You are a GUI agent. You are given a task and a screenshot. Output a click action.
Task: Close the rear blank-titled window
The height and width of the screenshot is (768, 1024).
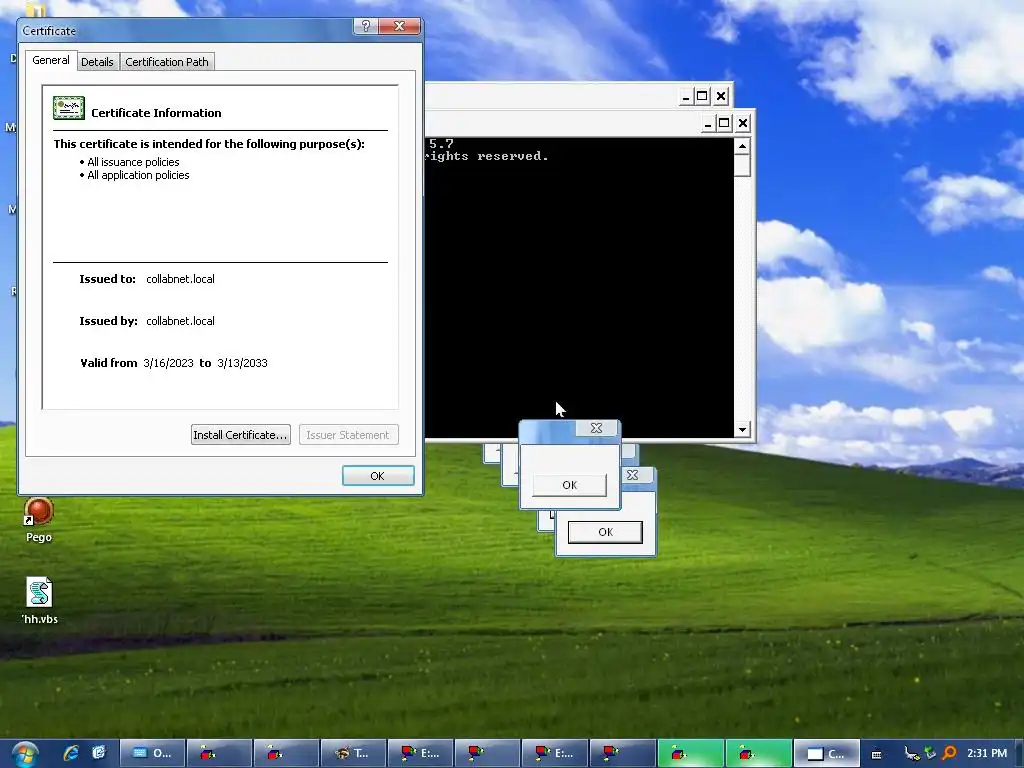720,97
